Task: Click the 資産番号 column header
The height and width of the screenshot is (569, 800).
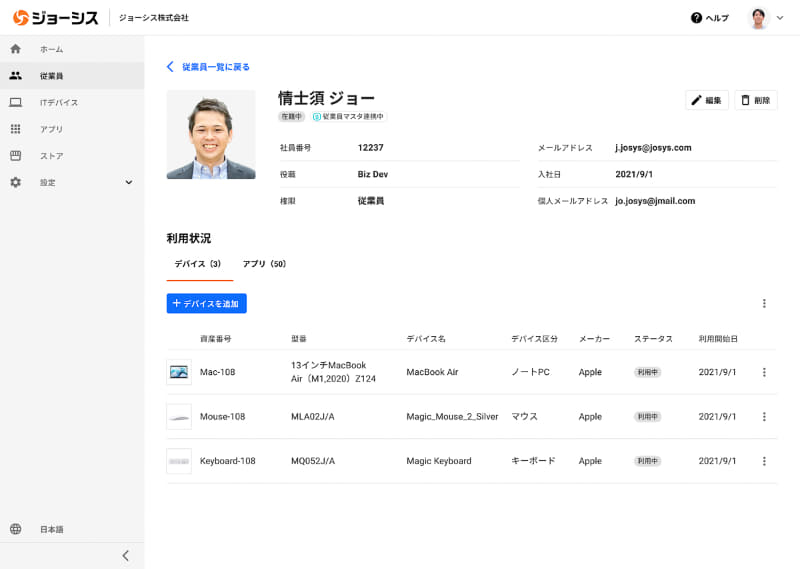Action: coord(215,338)
